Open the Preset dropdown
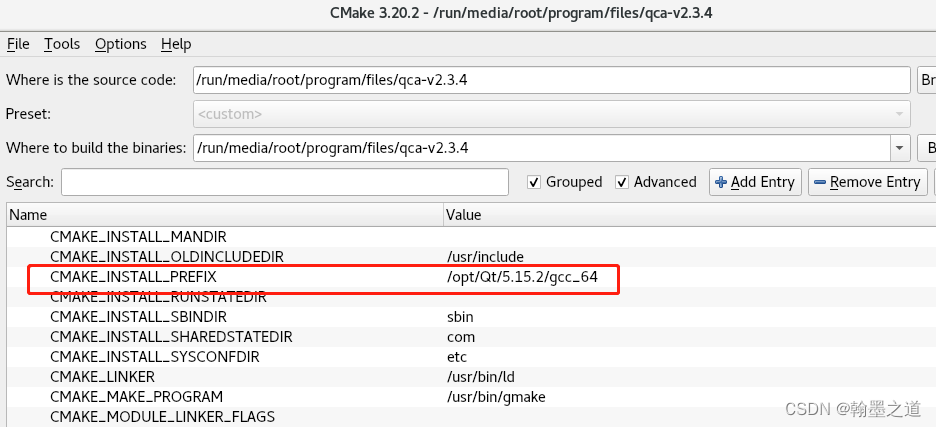The image size is (936, 427). (x=551, y=114)
